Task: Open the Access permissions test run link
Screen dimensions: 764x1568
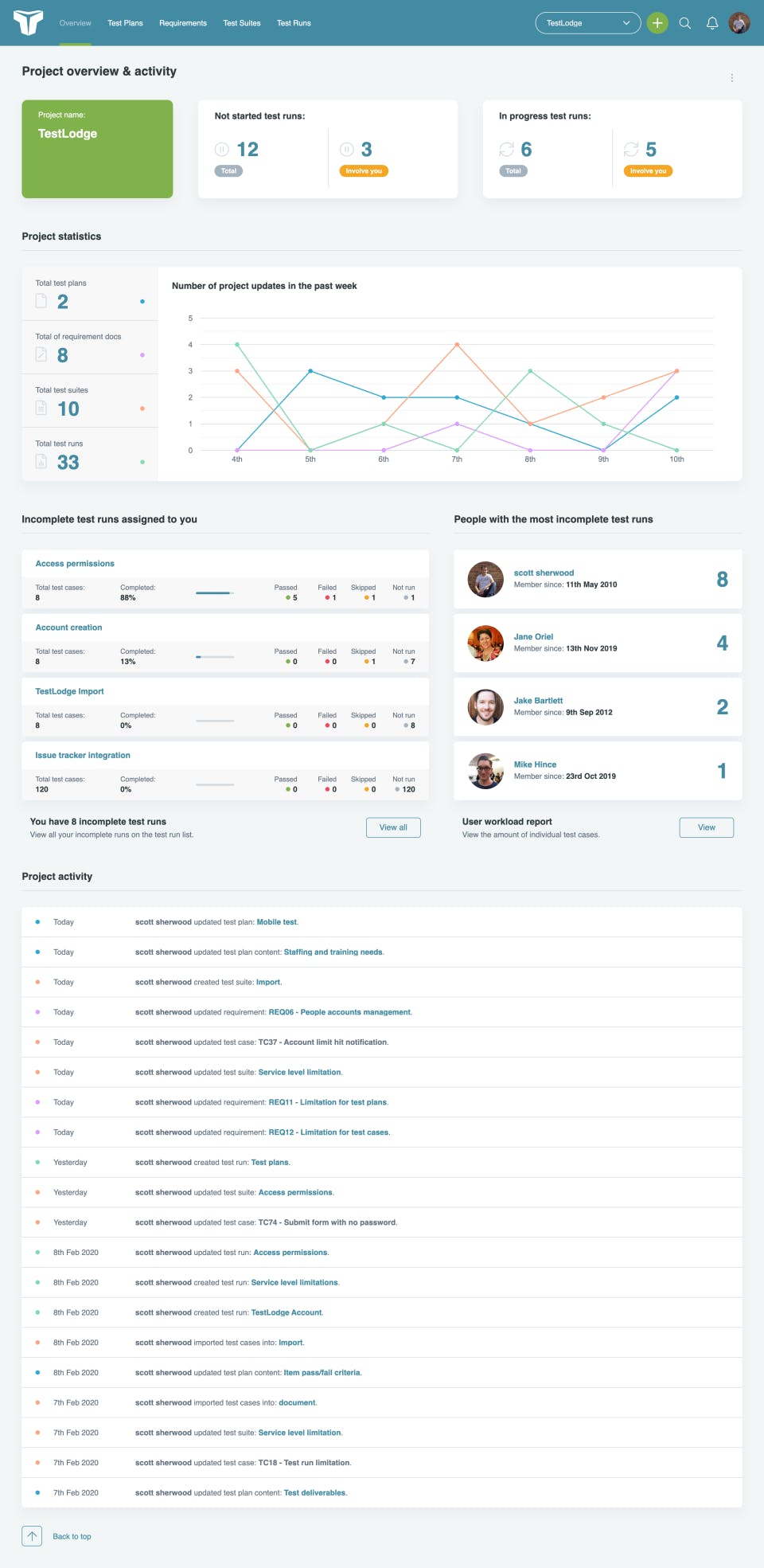Action: pyautogui.click(x=75, y=564)
